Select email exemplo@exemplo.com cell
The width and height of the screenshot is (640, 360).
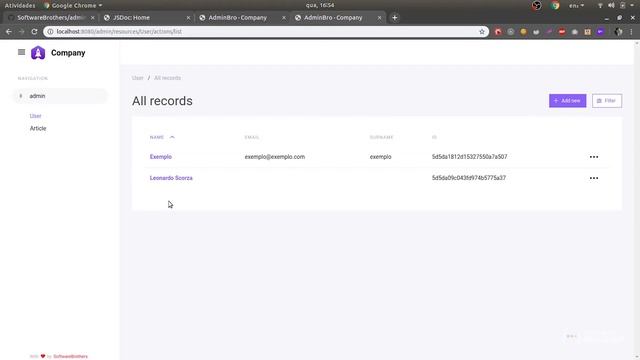point(275,157)
